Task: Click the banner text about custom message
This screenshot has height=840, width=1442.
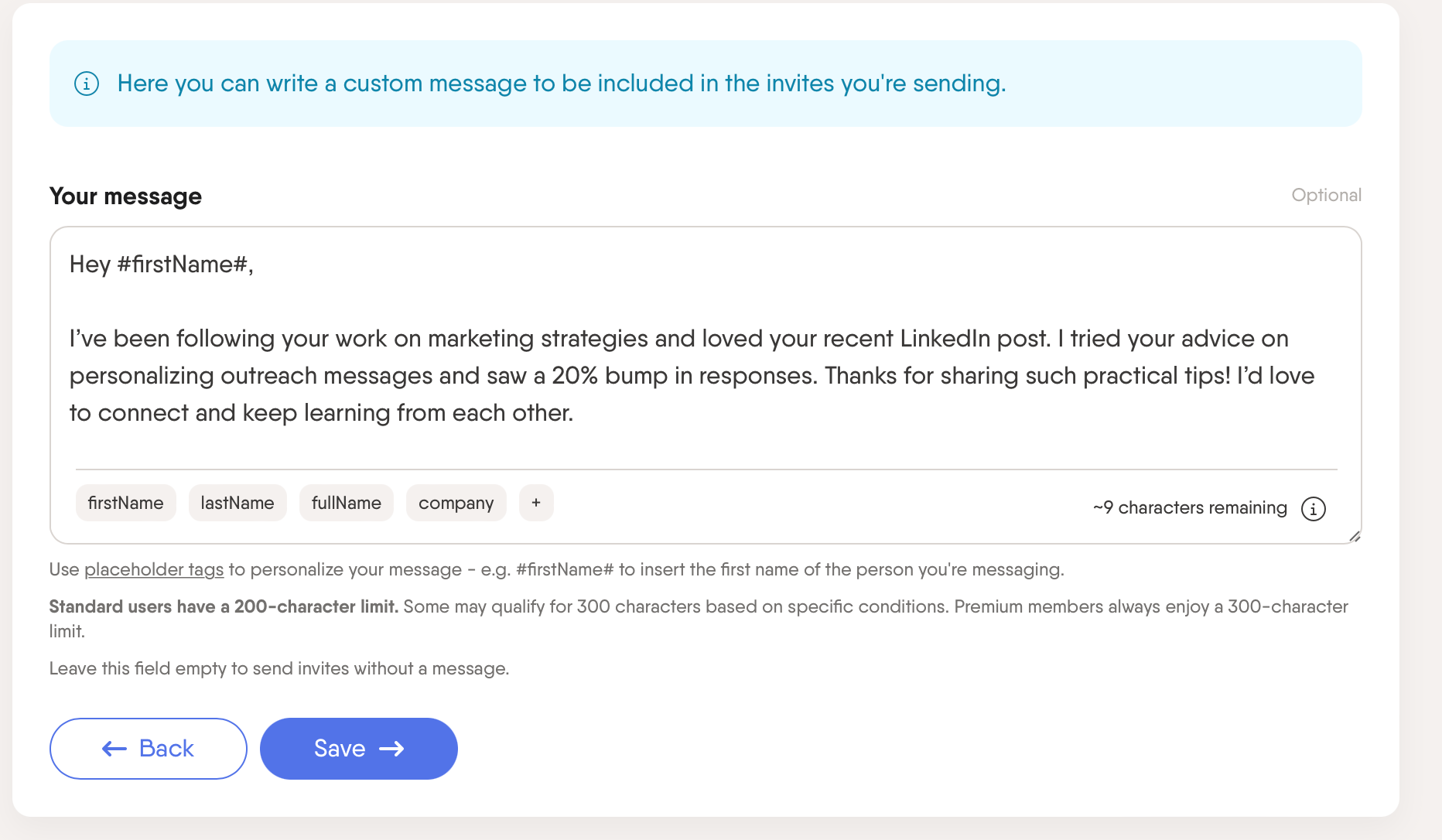Action: click(x=562, y=84)
